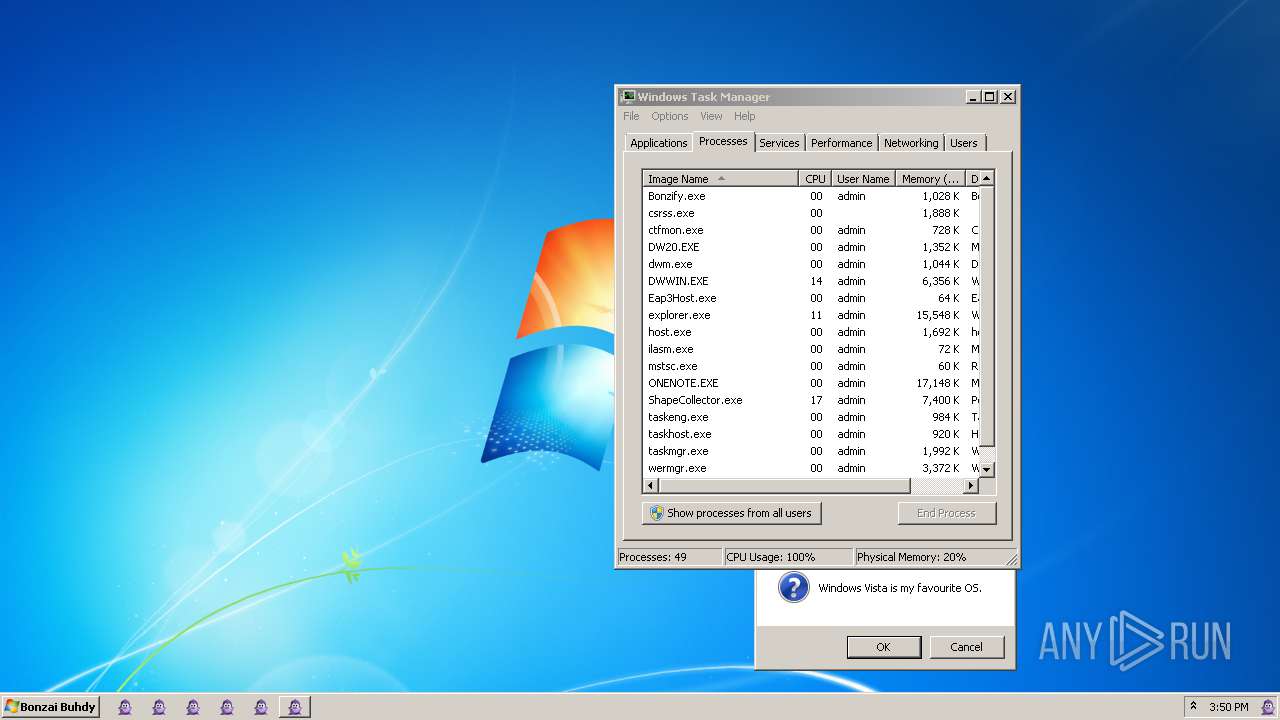Switch to the Users tab
The height and width of the screenshot is (720, 1280).
[964, 143]
